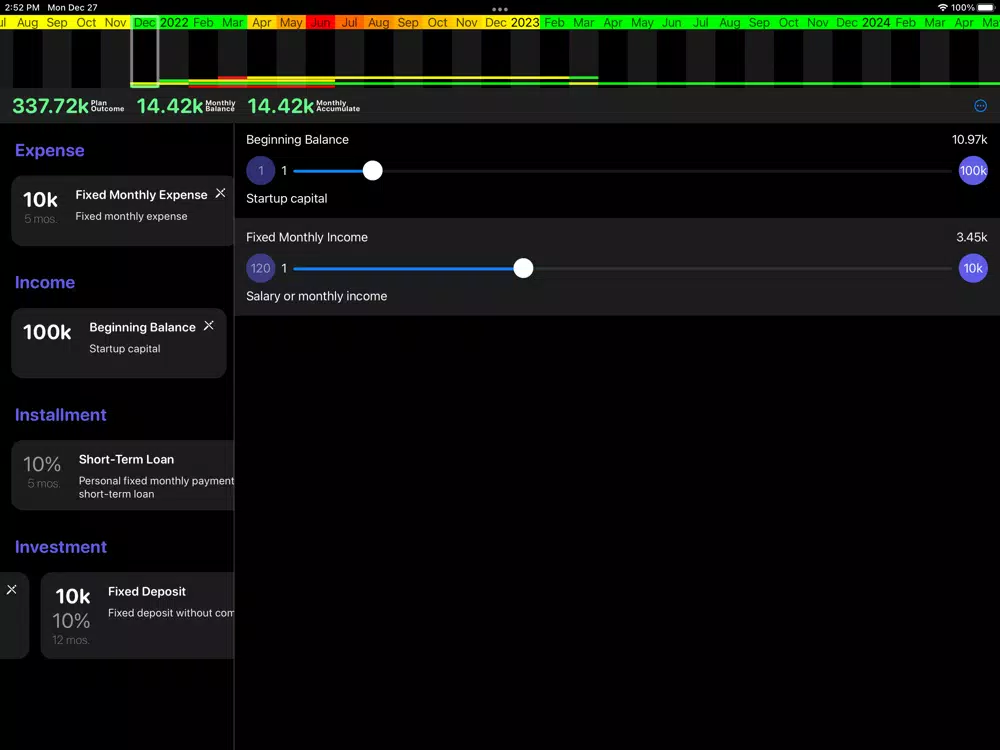This screenshot has width=1000, height=750.
Task: Select the 2023 marker on the timeline
Action: point(524,22)
